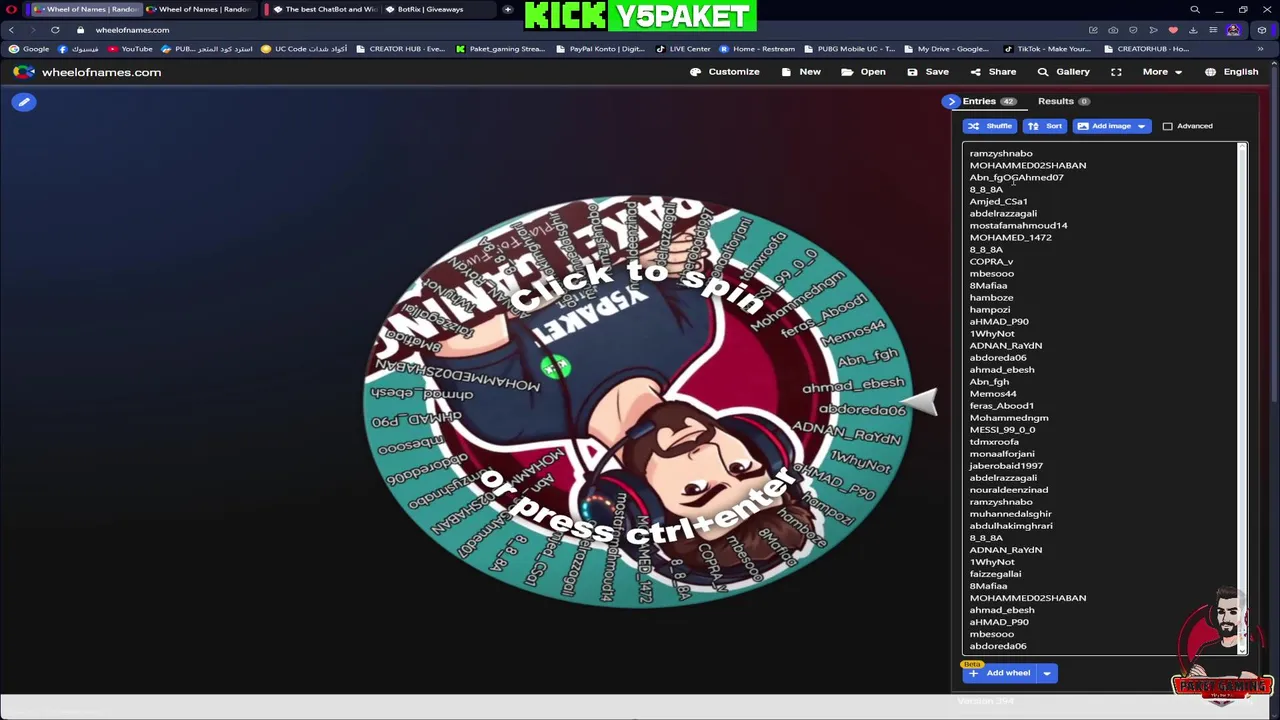Image resolution: width=1280 pixels, height=720 pixels.
Task: Click the shield ad-blocker toolbar icon
Action: 1133,30
